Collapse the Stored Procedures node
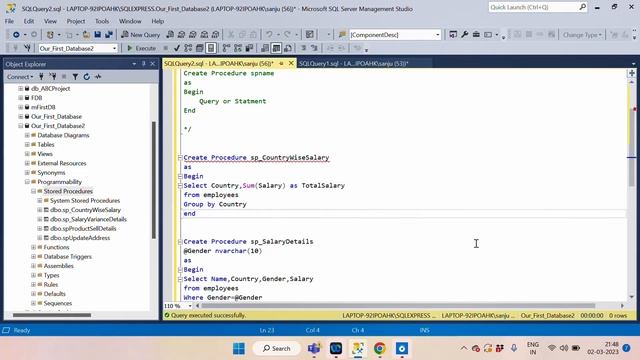The image size is (640, 360). (x=33, y=191)
